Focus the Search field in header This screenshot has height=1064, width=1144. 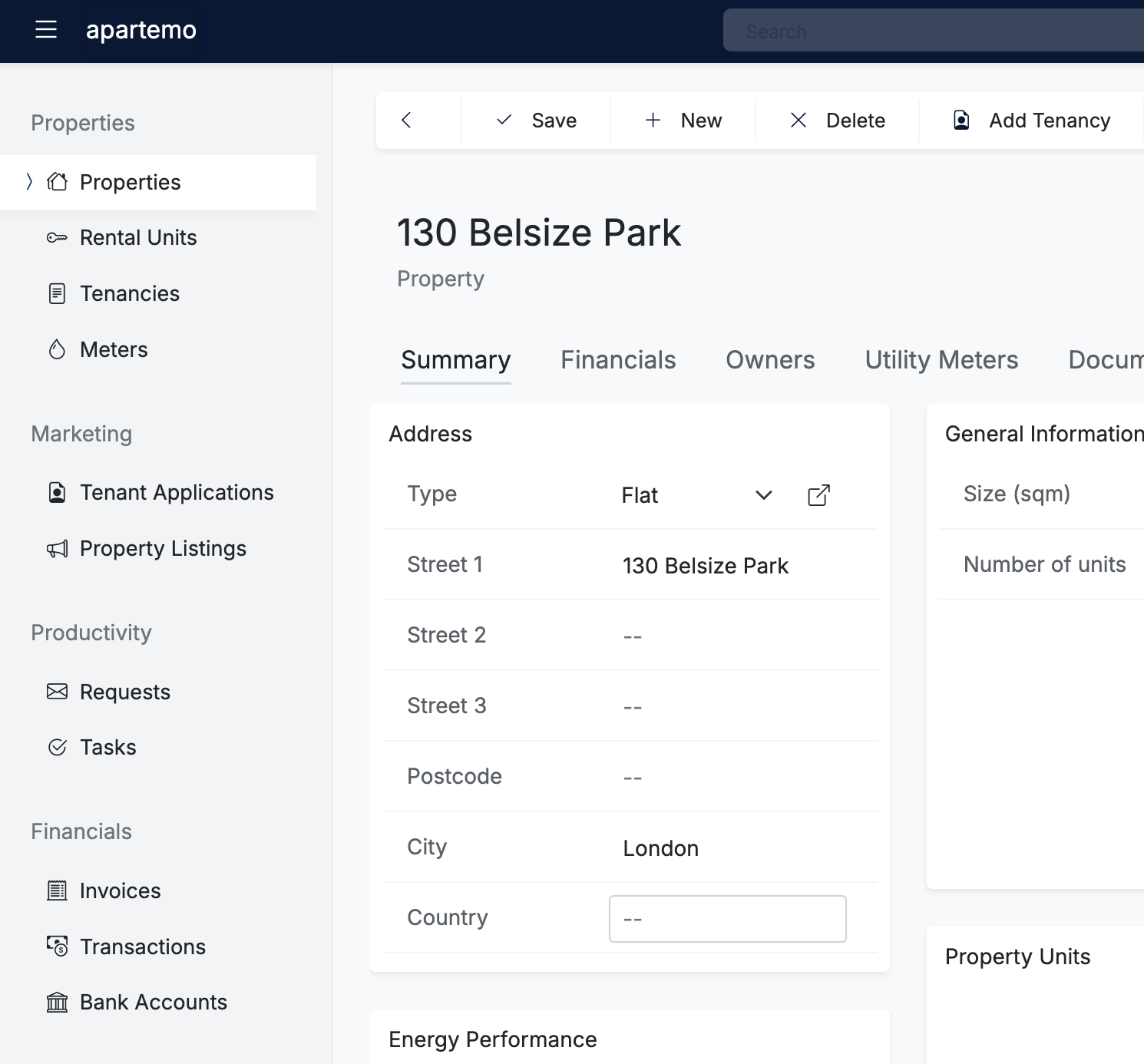point(934,31)
